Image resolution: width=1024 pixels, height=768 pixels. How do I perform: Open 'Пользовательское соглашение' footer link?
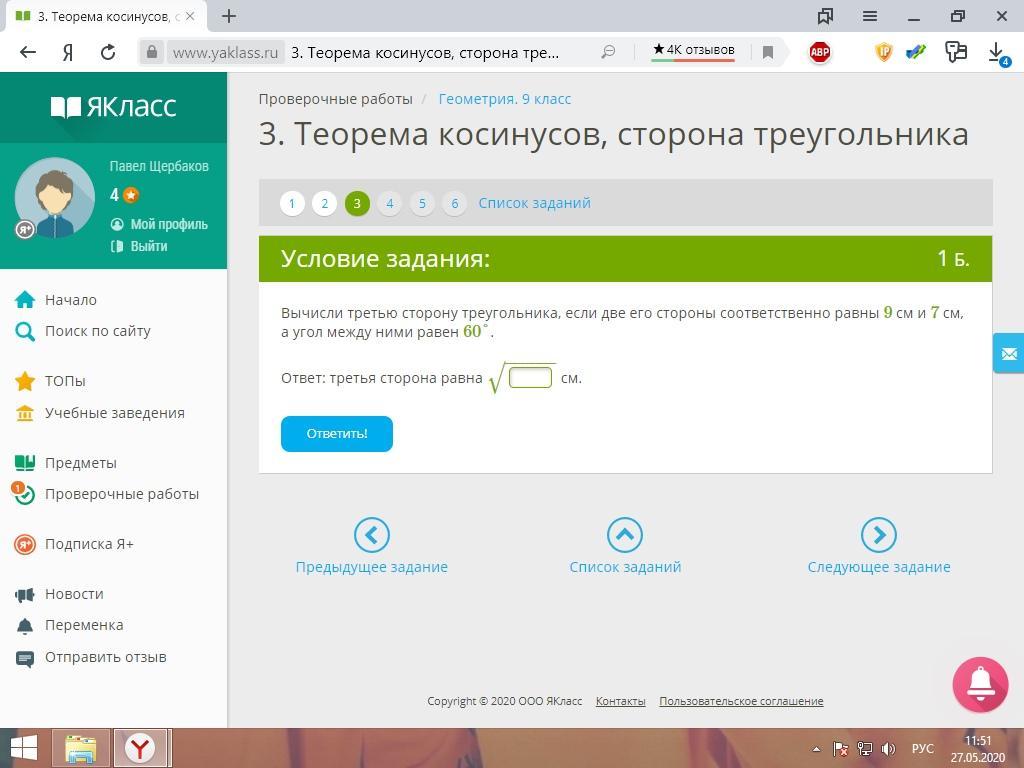coord(741,701)
